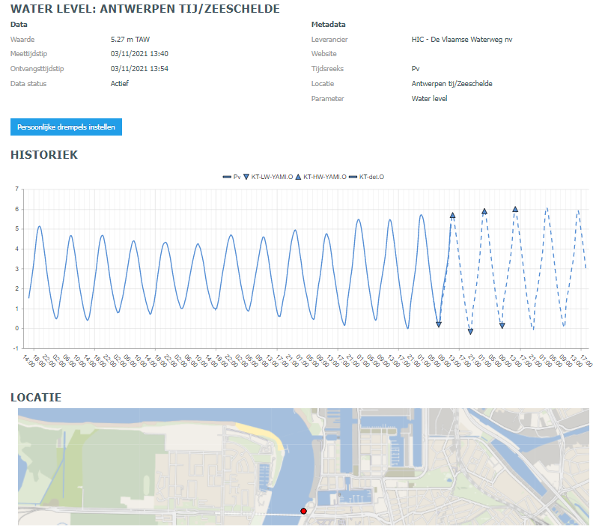Click the Tijdreeks label
606x526 pixels.
click(327, 68)
